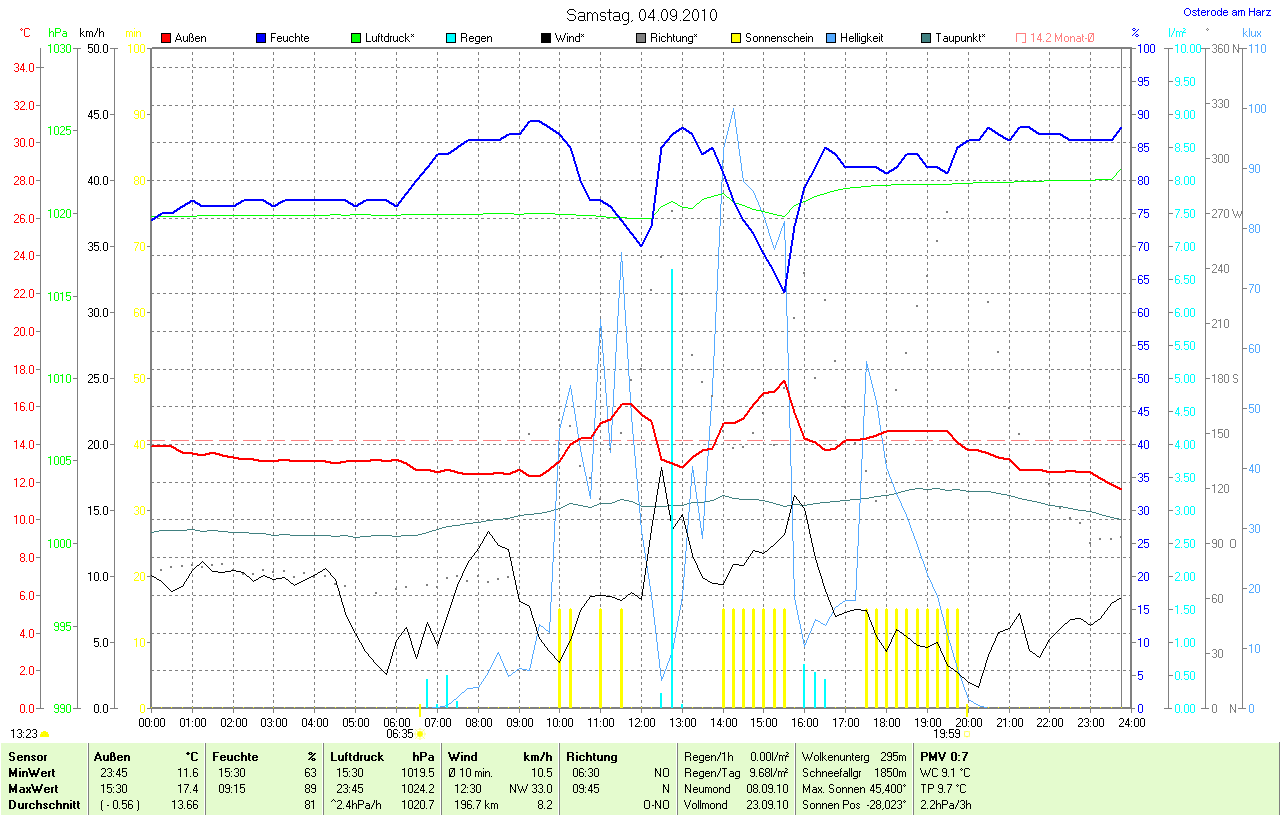This screenshot has height=815, width=1280.
Task: Toggle the 14.2 Monat-Ø checkbox box
Action: pos(1021,38)
